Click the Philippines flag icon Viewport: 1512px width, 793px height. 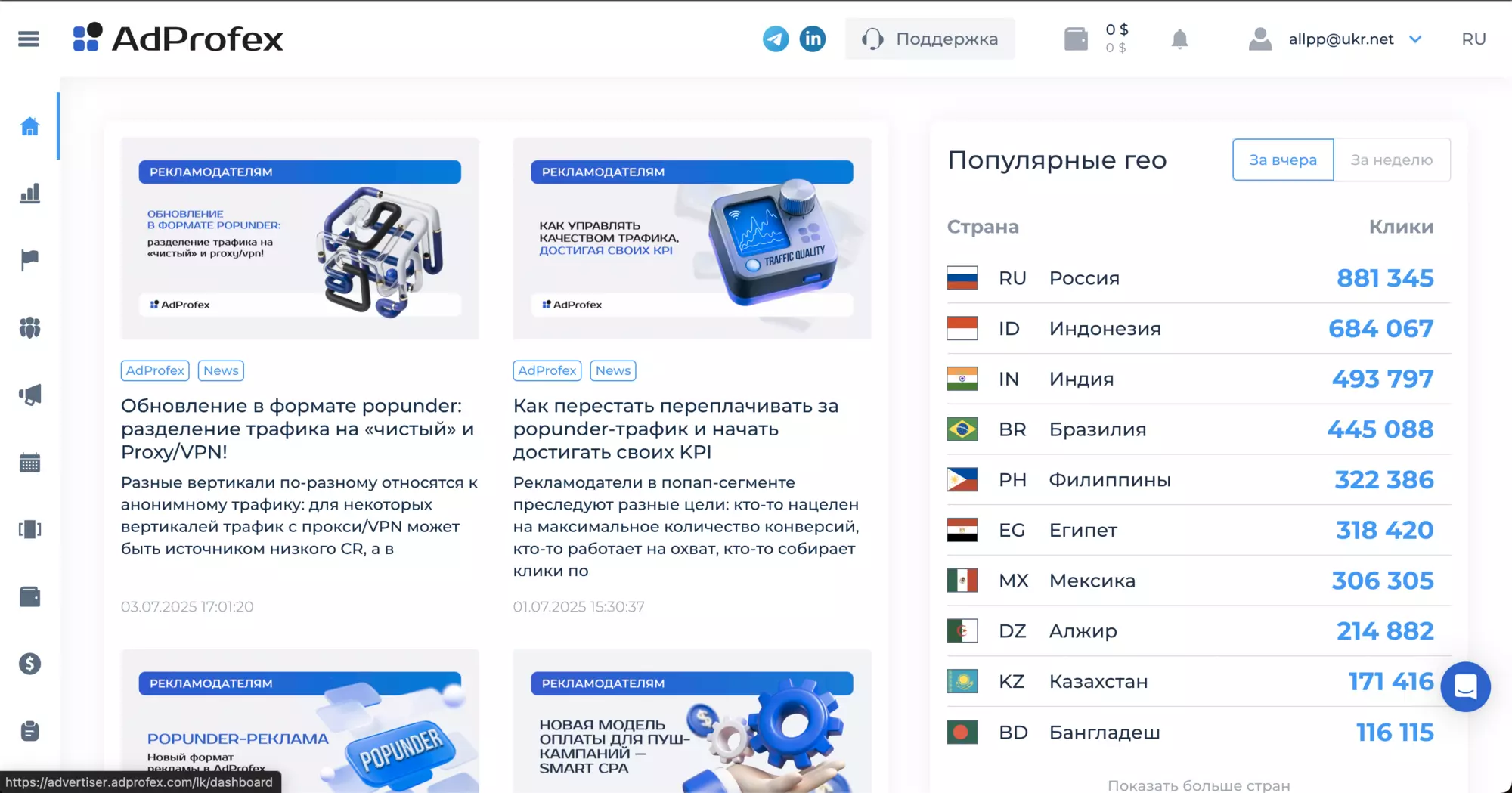(x=962, y=480)
